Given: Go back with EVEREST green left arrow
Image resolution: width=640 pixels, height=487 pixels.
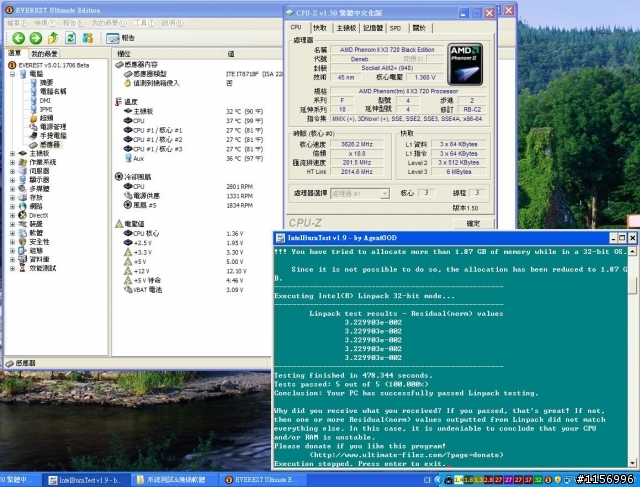Looking at the screenshot, I should 18,38.
